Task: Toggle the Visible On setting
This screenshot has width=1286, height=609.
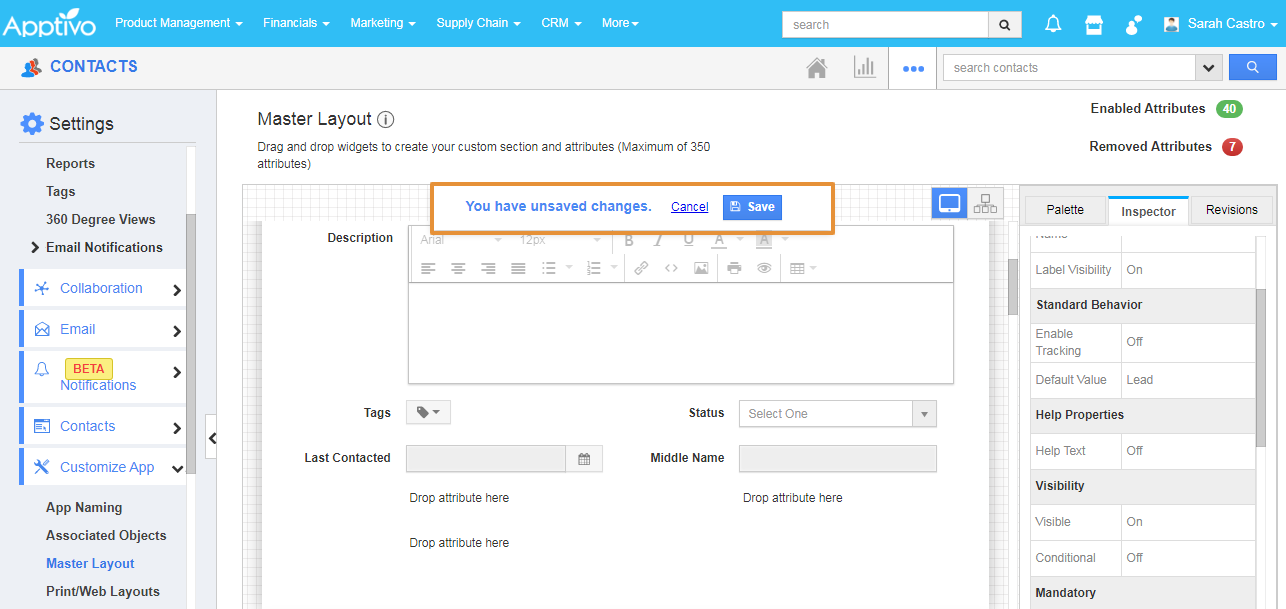Action: click(1135, 522)
